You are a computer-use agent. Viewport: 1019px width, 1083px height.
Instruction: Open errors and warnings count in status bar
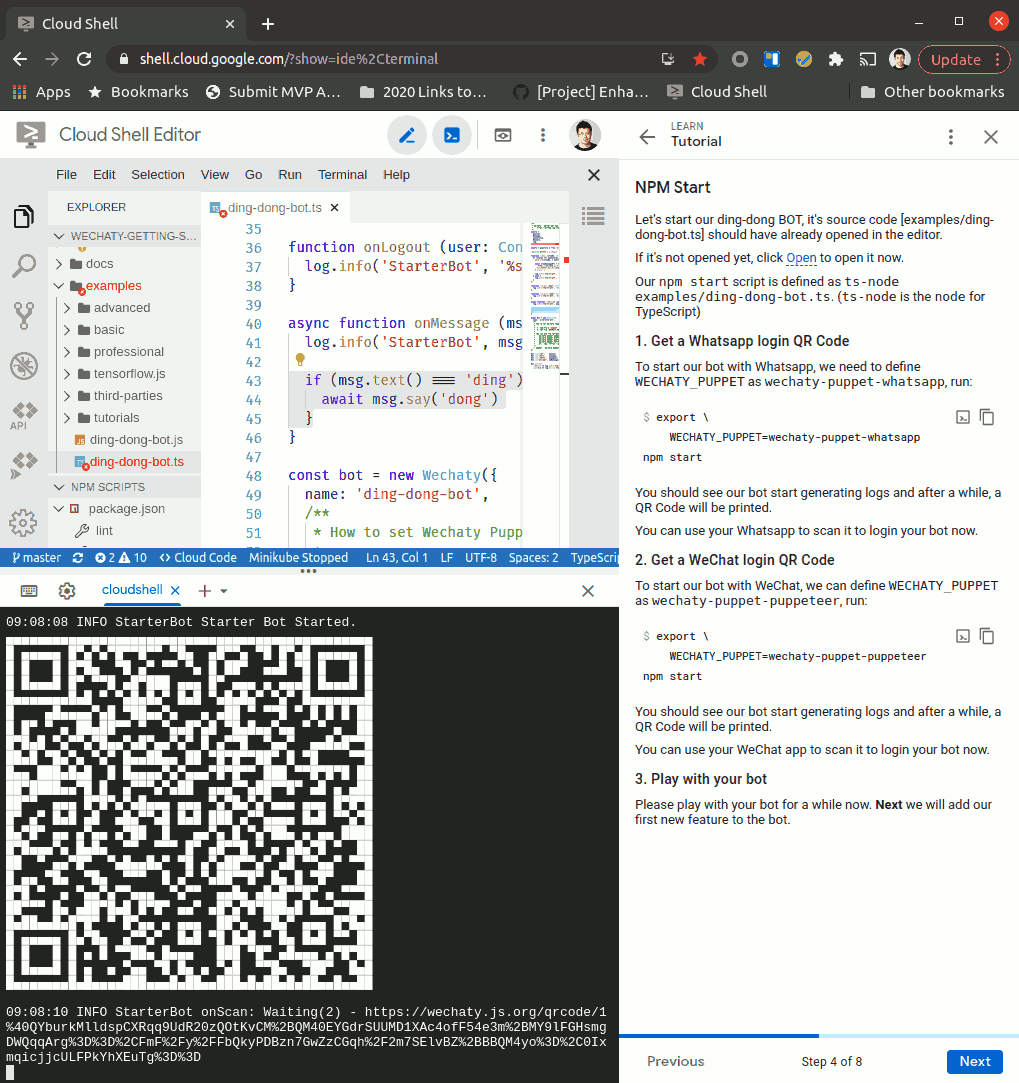pos(121,557)
